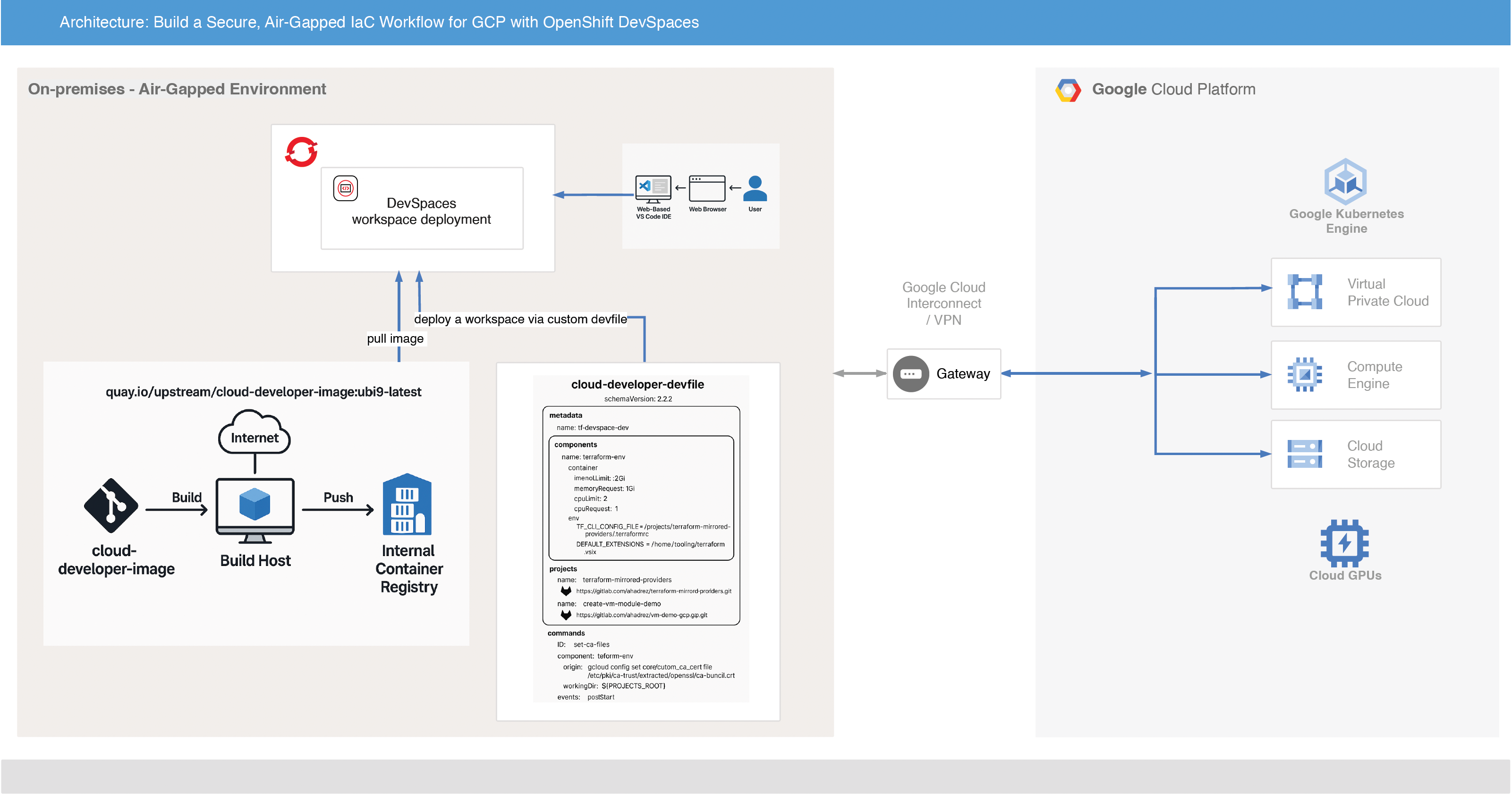Click the Internal Container Registry building icon

coord(408,504)
